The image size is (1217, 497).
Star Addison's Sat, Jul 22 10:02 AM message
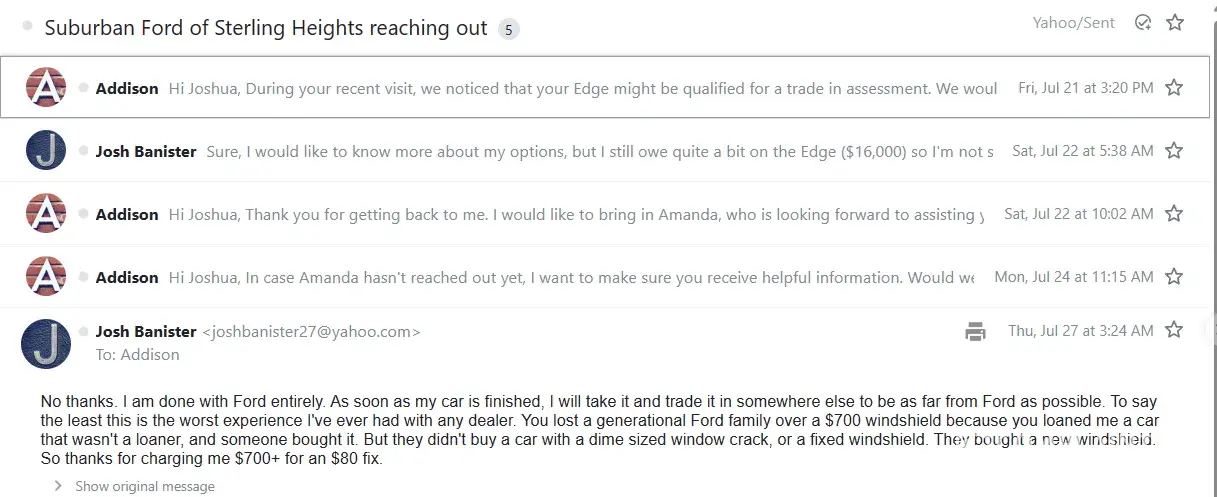[1174, 214]
